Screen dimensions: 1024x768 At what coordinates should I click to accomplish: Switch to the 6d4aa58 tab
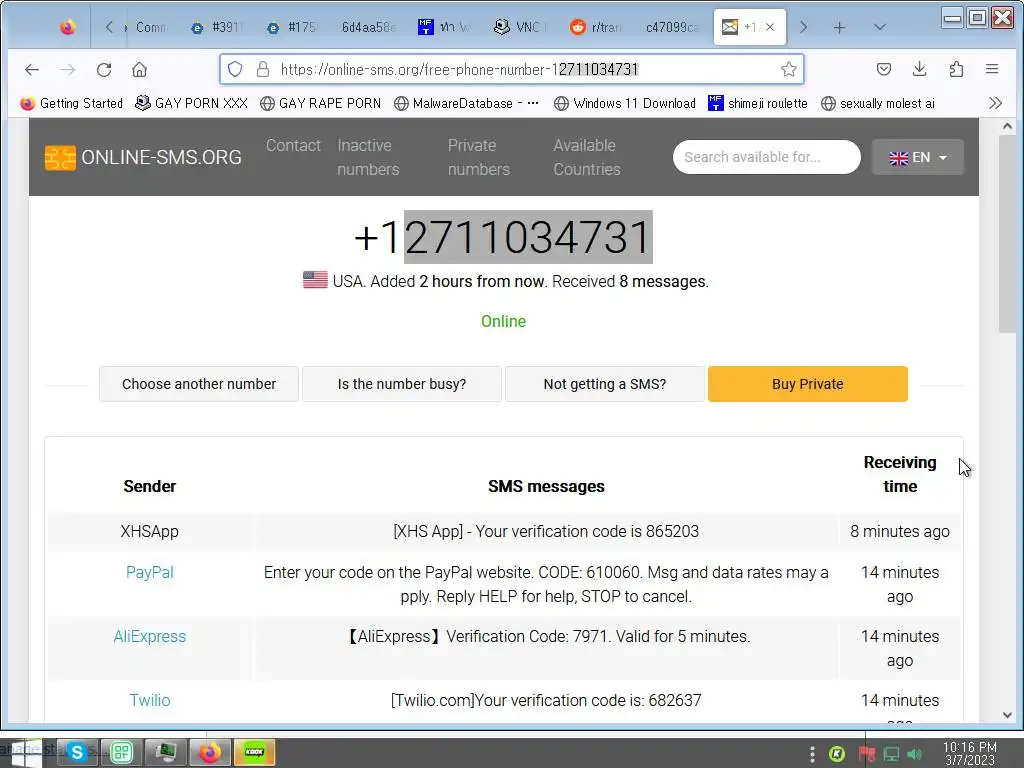click(x=368, y=27)
